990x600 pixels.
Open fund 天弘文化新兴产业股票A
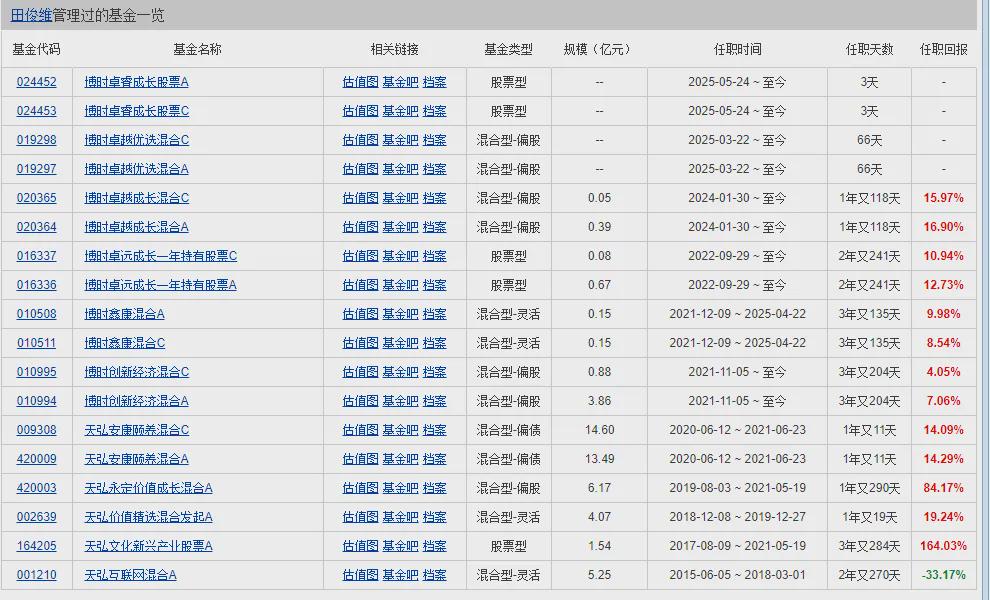[148, 546]
